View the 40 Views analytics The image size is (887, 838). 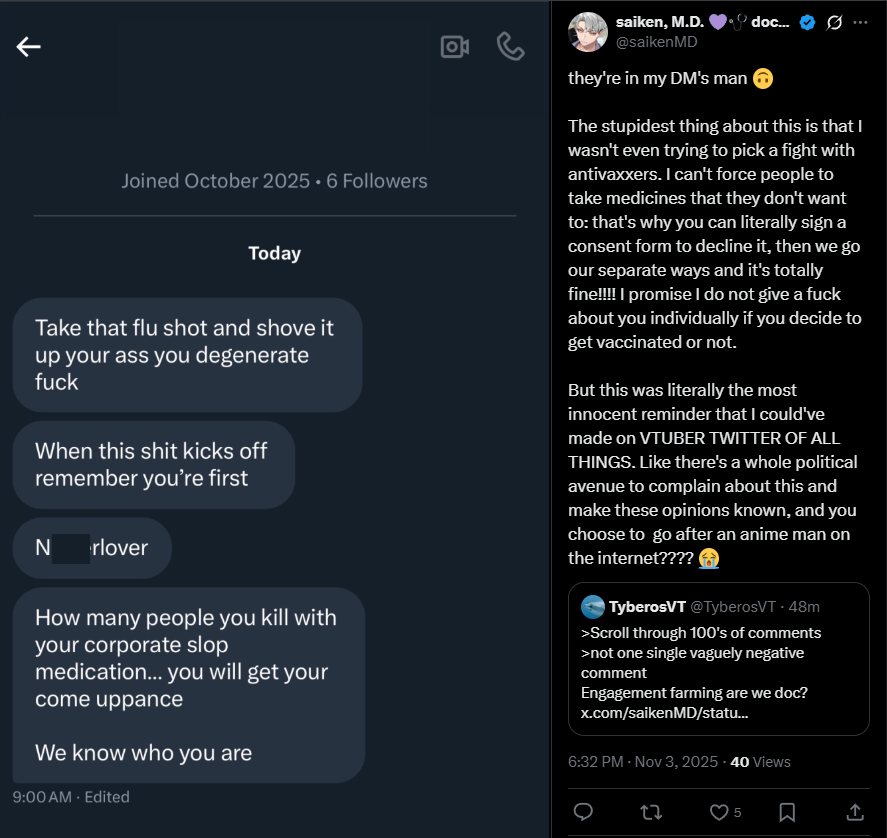(x=760, y=762)
